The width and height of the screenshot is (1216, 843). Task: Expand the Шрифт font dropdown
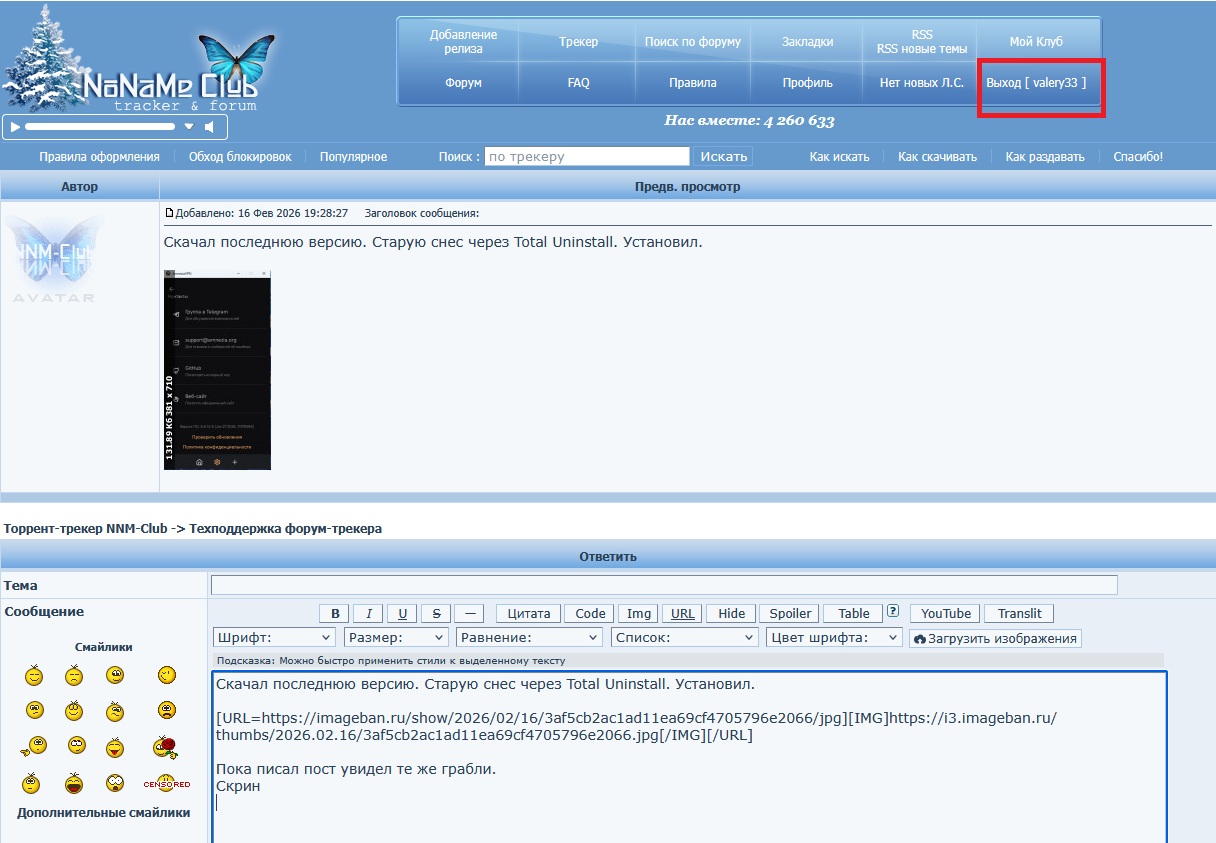(274, 638)
